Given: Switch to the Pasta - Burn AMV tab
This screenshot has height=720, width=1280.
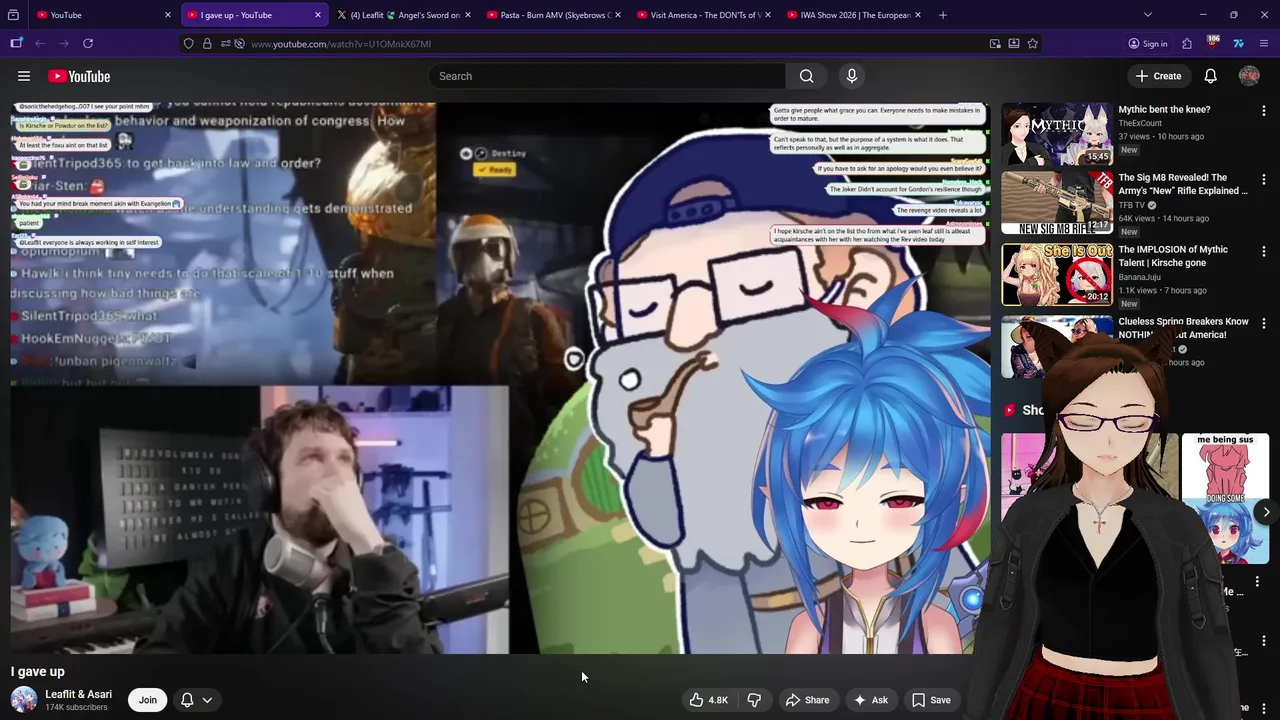Looking at the screenshot, I should coord(555,15).
